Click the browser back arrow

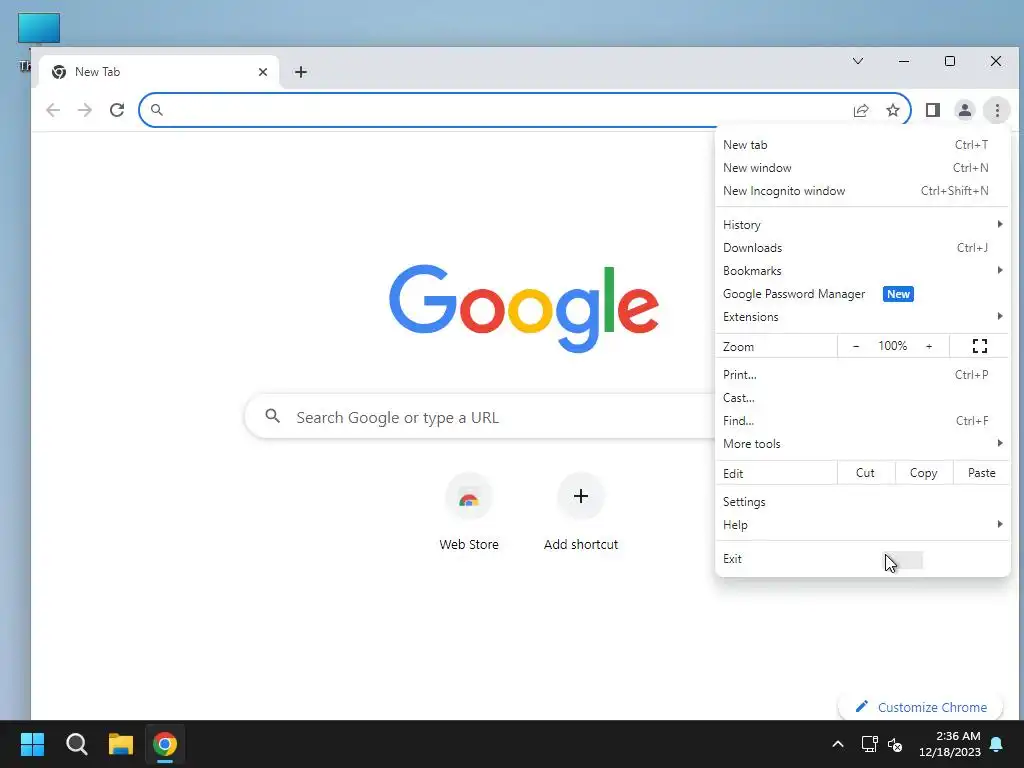pos(53,110)
